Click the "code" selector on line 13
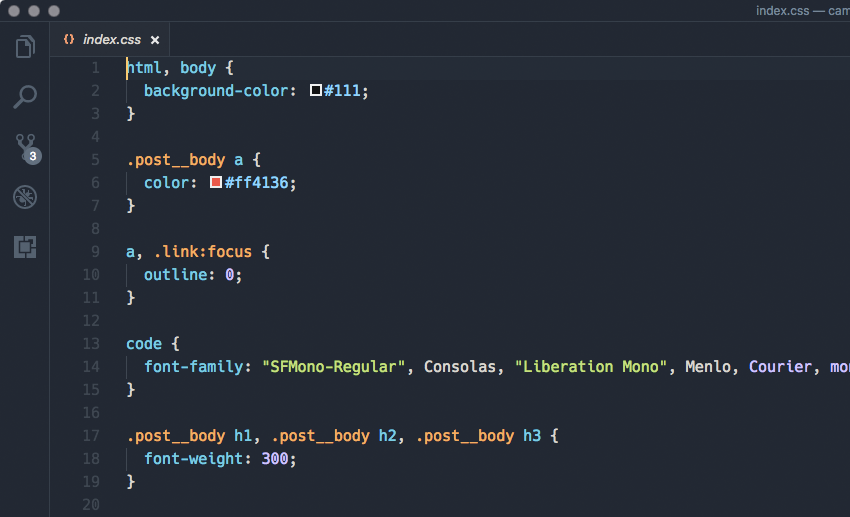The image size is (850, 517). click(x=144, y=344)
